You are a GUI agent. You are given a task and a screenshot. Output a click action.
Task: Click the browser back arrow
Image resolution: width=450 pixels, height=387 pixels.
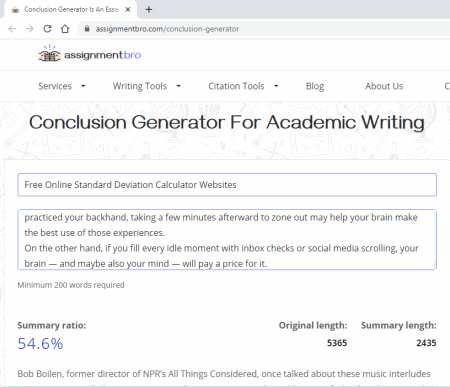point(12,29)
